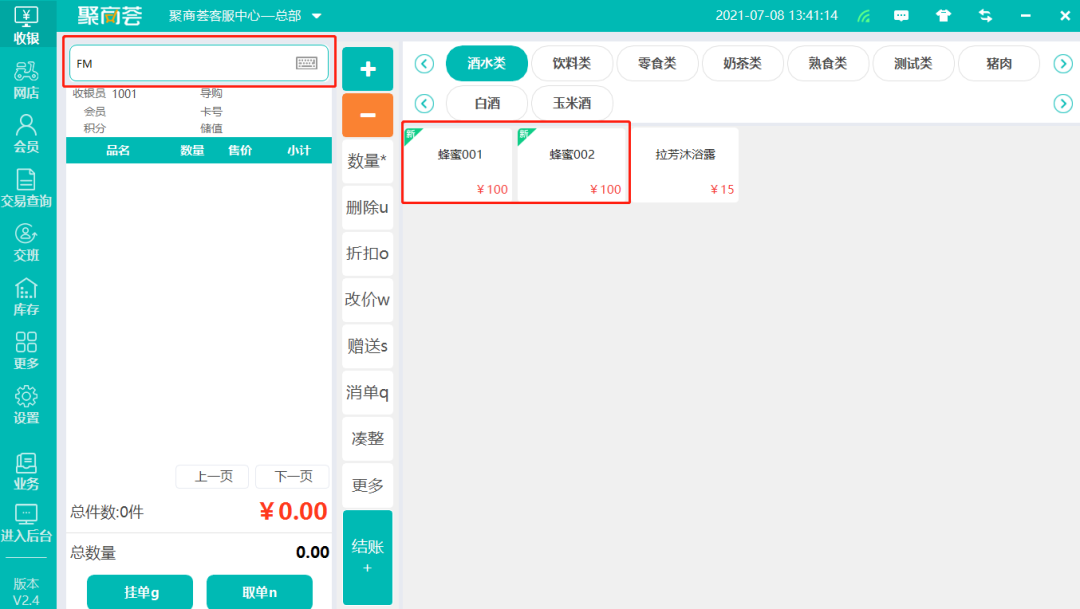Click the shirt icon in the title bar
This screenshot has height=609, width=1080.
pyautogui.click(x=941, y=15)
